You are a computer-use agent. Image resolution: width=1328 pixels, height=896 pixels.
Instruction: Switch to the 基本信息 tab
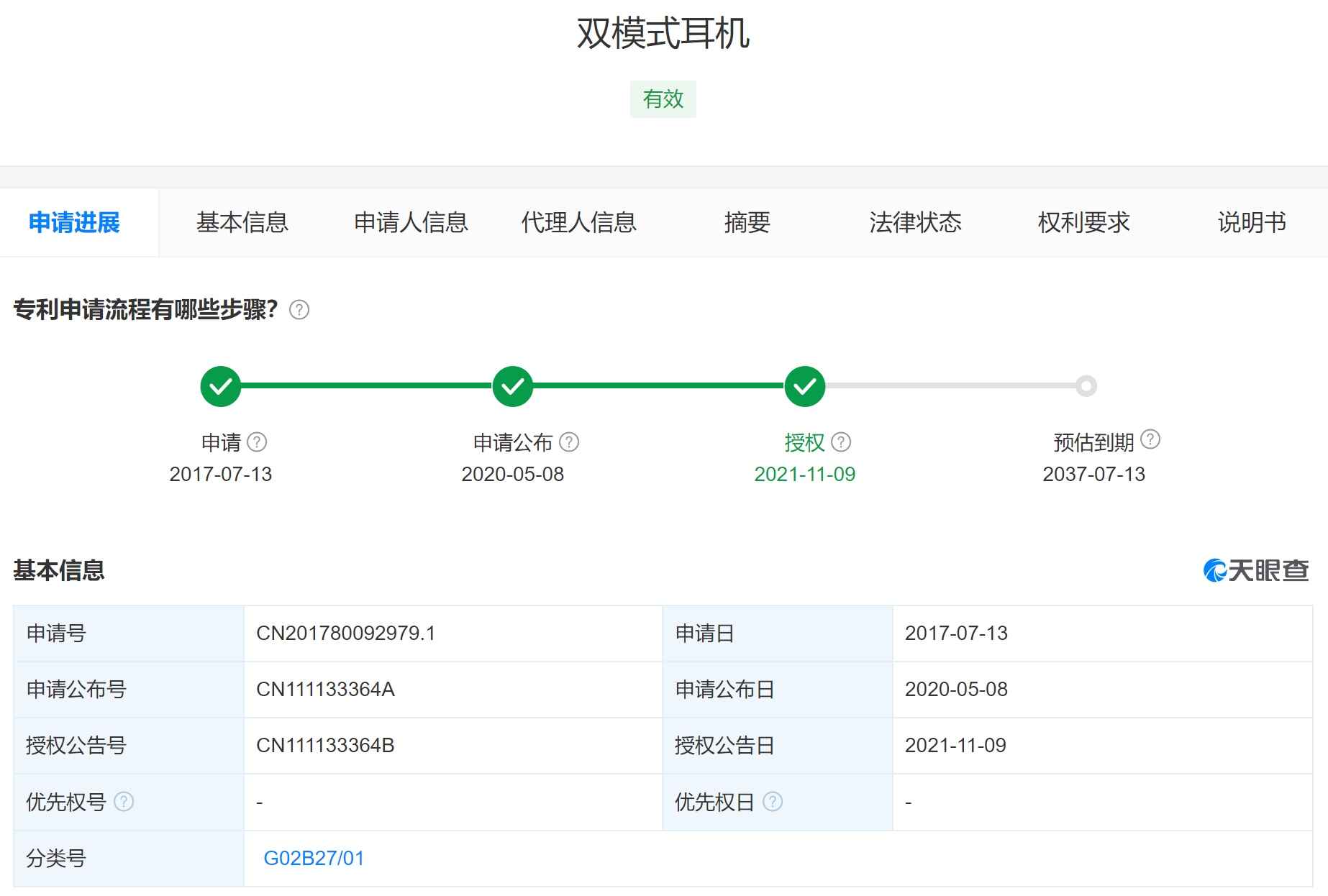[x=242, y=222]
